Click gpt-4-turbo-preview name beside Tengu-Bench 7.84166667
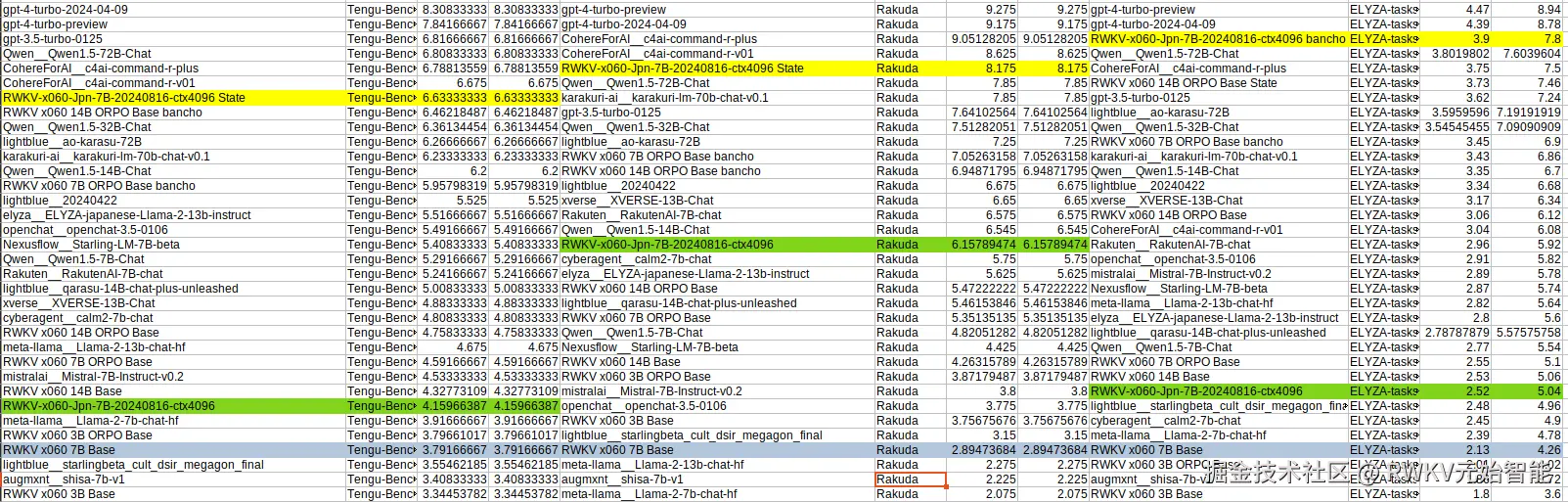The width and height of the screenshot is (1568, 502). click(x=173, y=24)
